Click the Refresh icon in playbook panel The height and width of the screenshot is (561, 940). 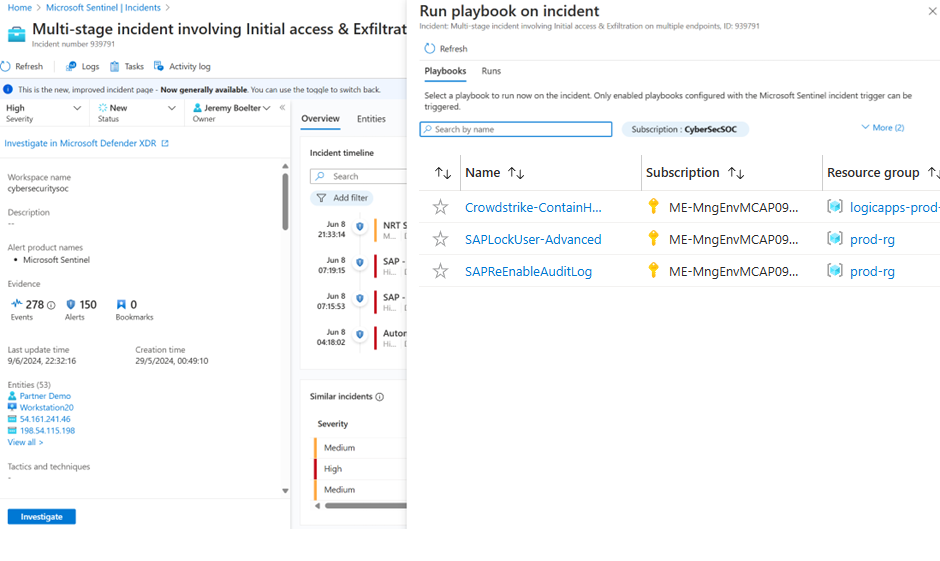pyautogui.click(x=430, y=49)
